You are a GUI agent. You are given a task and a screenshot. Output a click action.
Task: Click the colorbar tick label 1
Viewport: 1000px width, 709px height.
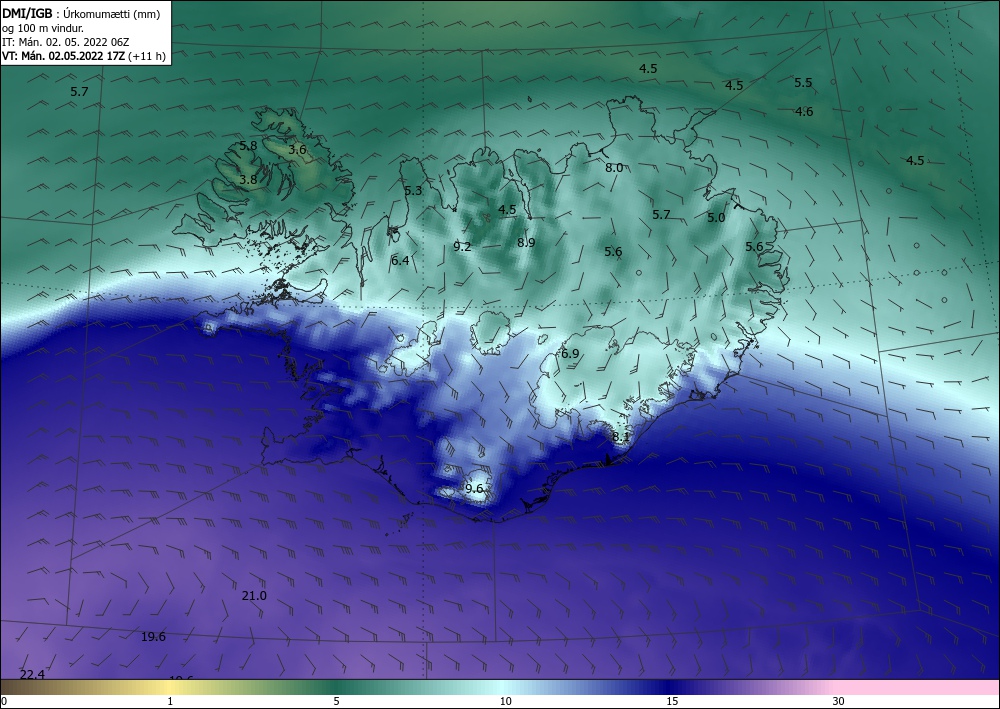coord(170,701)
